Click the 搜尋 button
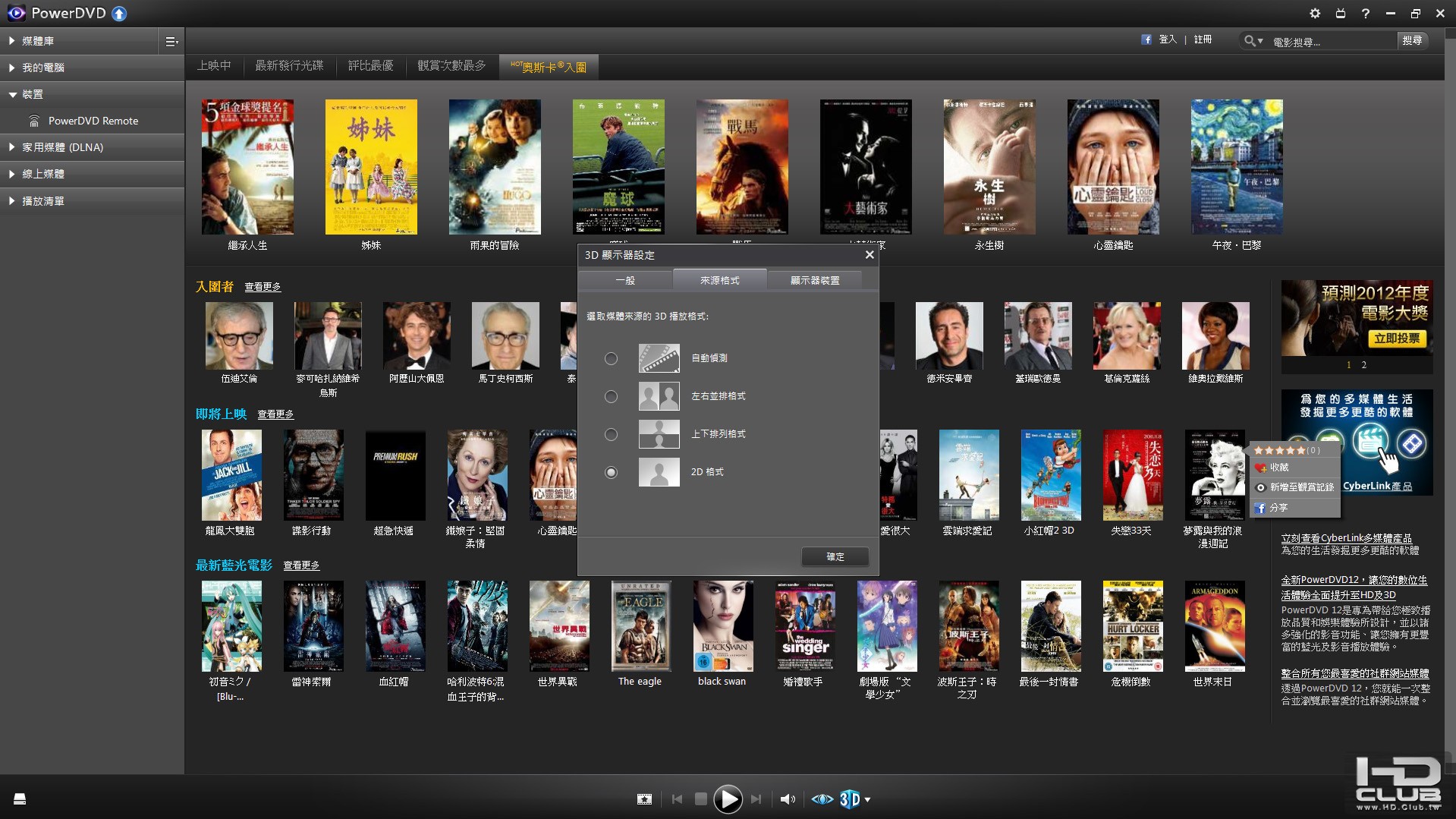Image resolution: width=1456 pixels, height=819 pixels. (x=1412, y=41)
